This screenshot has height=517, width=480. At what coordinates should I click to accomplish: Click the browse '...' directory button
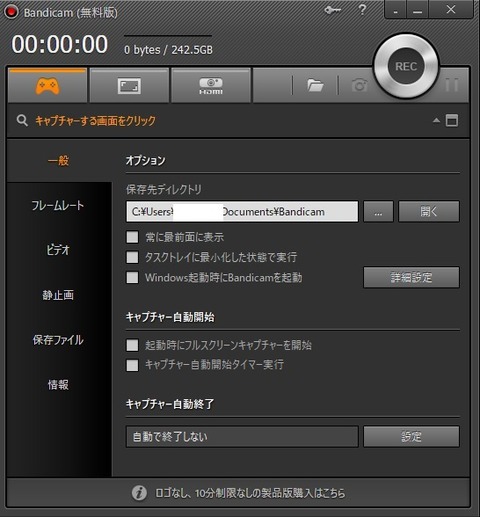pyautogui.click(x=378, y=211)
